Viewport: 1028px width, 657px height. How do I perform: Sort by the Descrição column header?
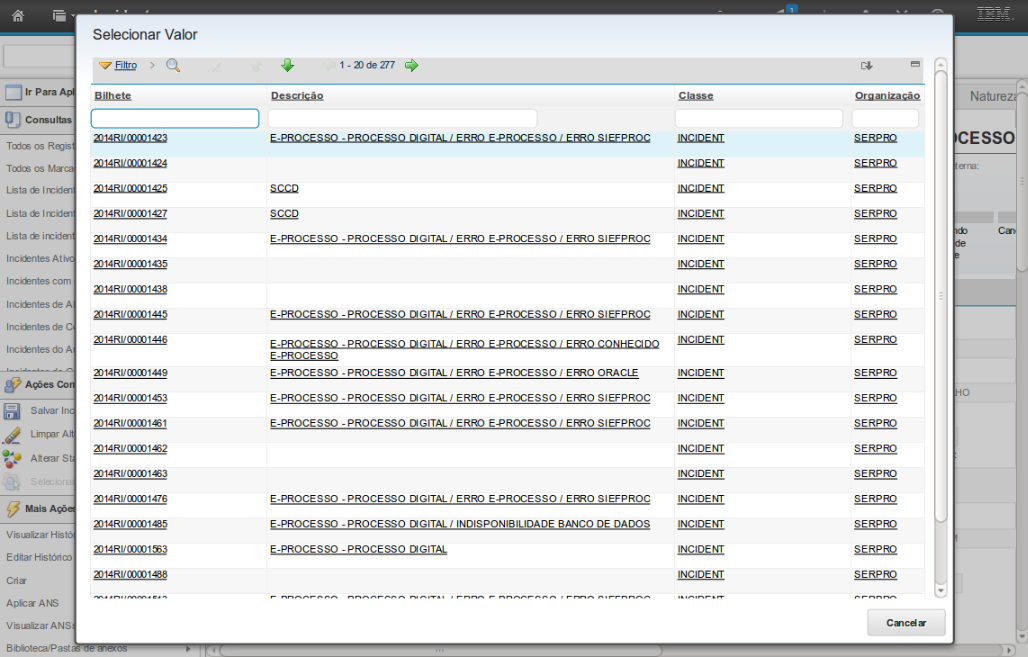tap(297, 96)
